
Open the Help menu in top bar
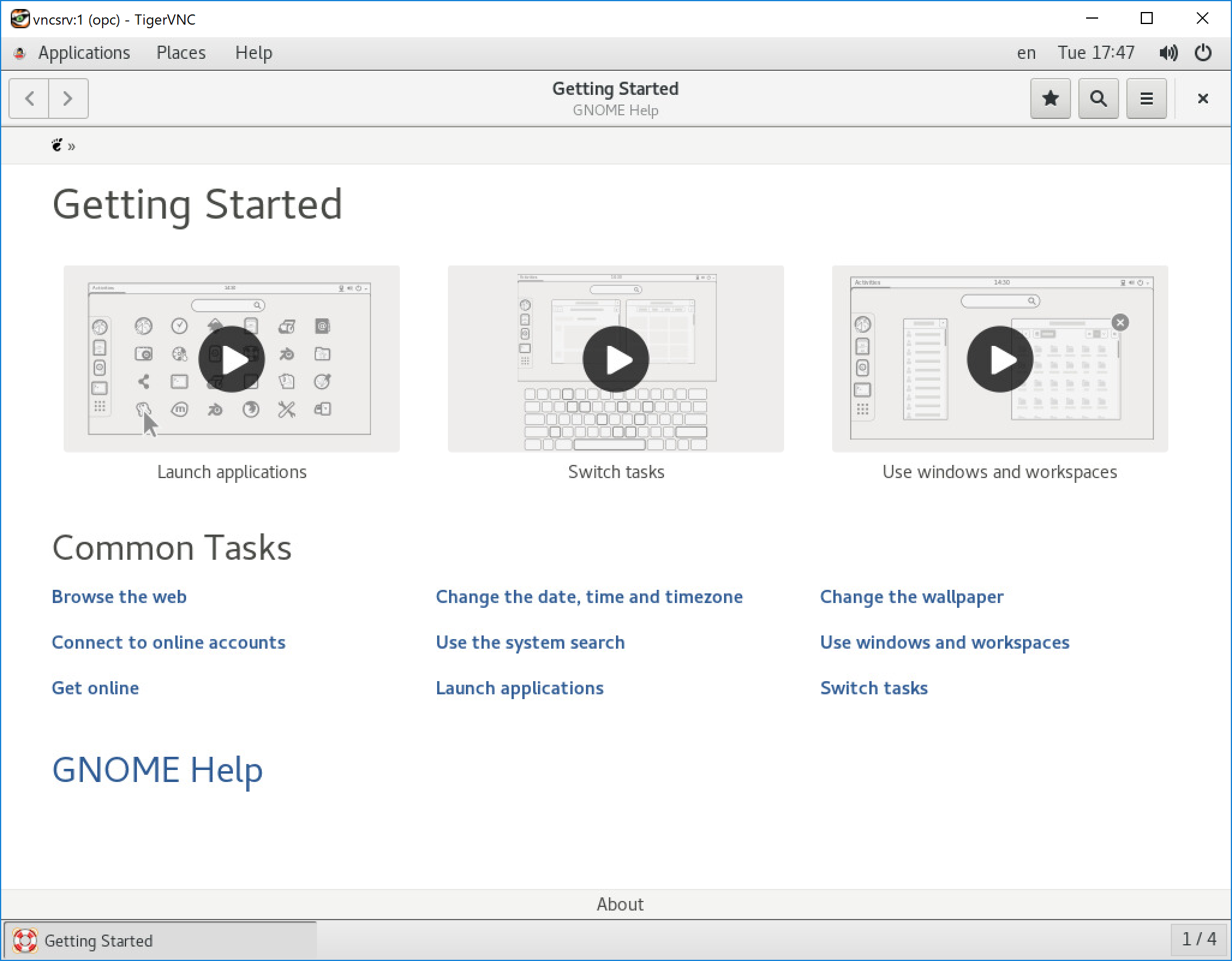[x=253, y=53]
